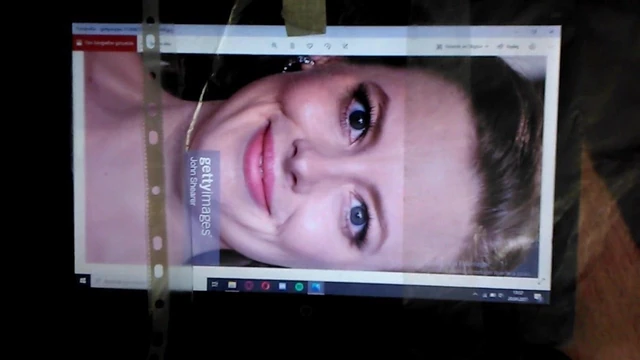Click the green circle app icon in taskbar
The width and height of the screenshot is (640, 360).
(x=299, y=287)
